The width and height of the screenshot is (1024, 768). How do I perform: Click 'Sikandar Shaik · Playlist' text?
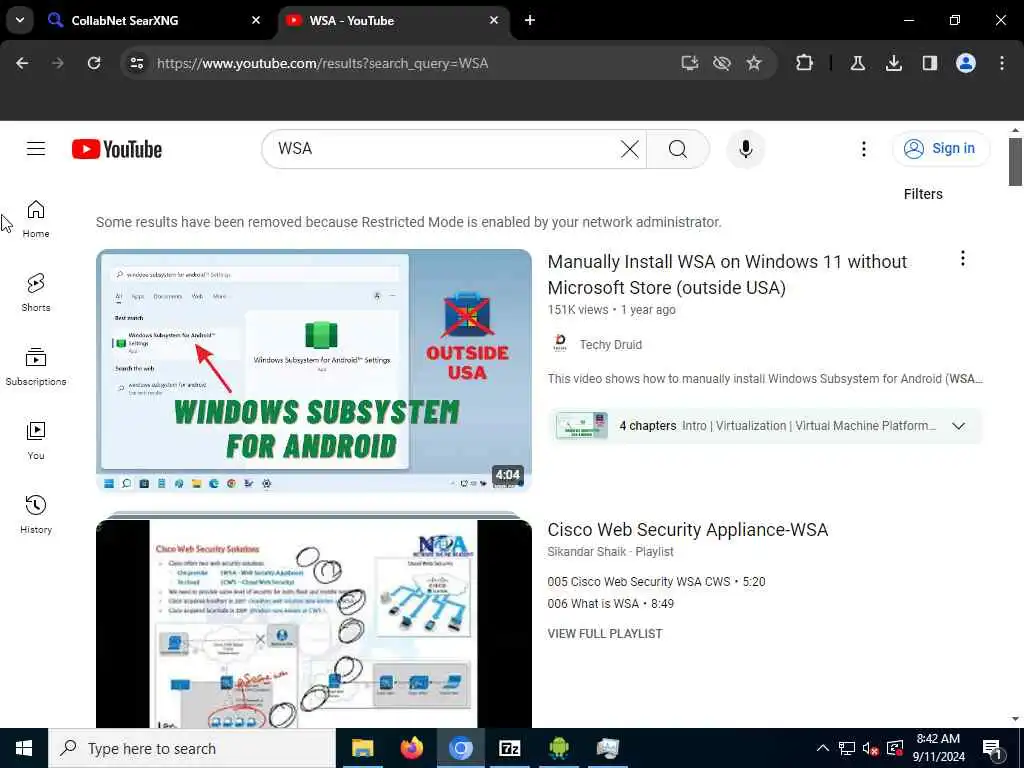point(610,552)
